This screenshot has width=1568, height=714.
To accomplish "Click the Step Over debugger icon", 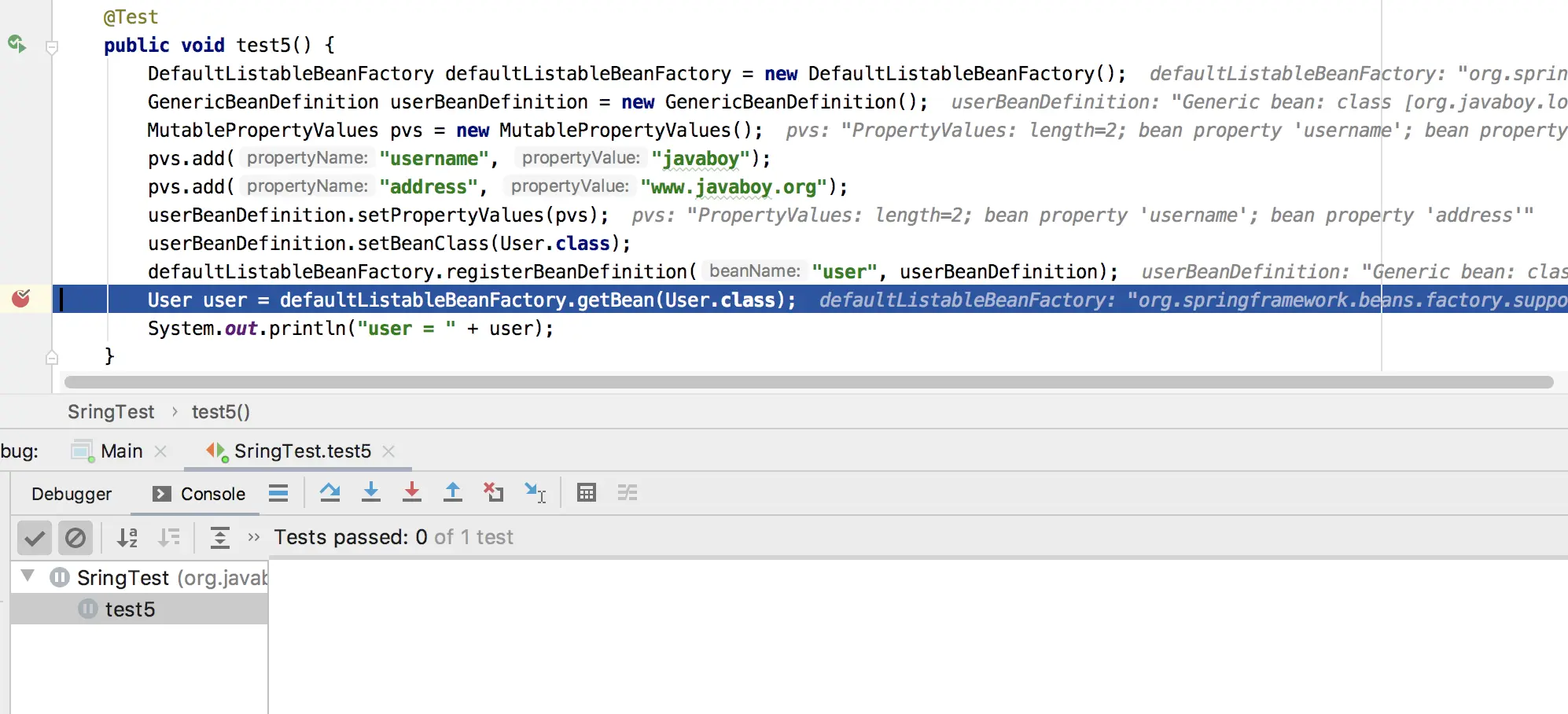I will [330, 493].
